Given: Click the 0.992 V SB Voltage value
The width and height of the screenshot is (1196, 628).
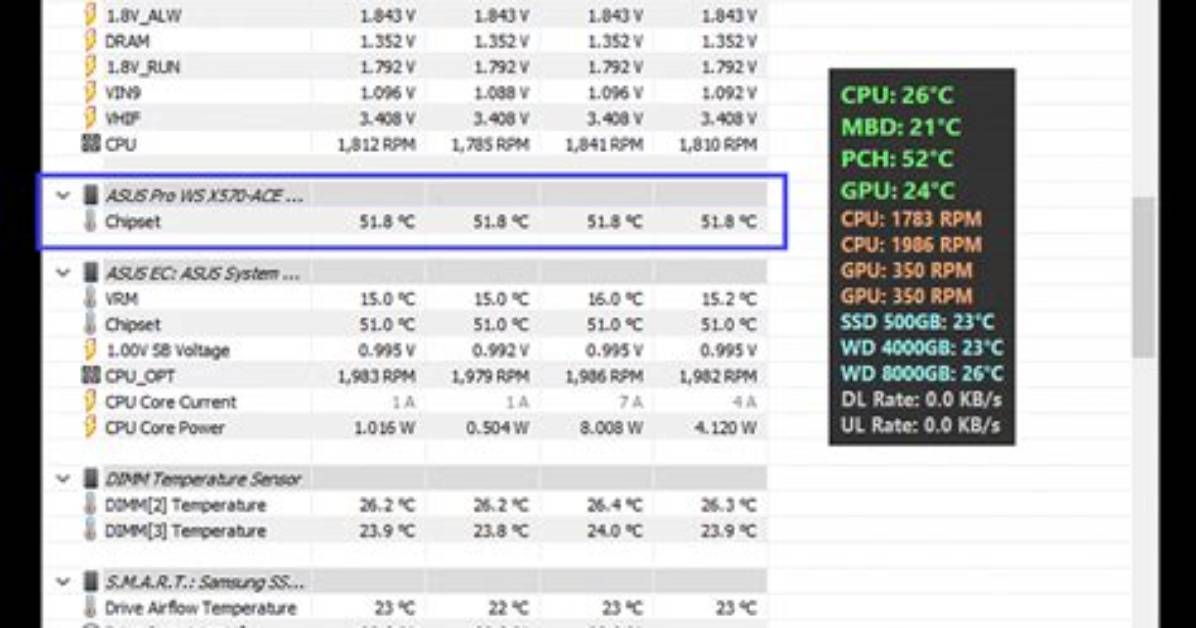Looking at the screenshot, I should coord(500,350).
